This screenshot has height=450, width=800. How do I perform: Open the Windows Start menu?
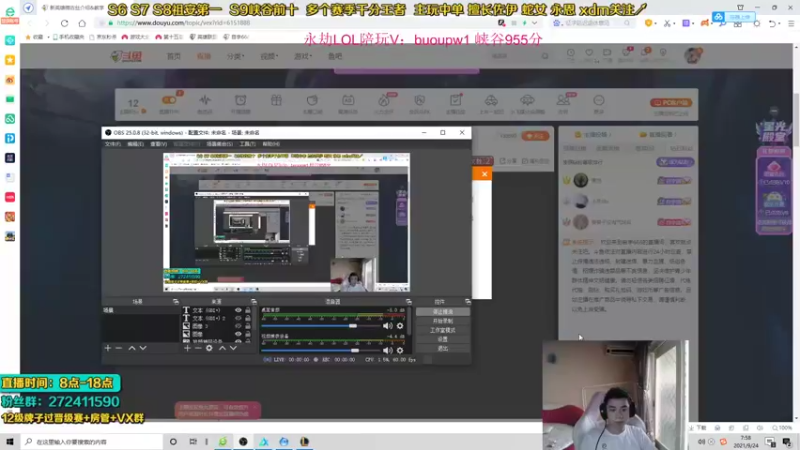[10, 442]
